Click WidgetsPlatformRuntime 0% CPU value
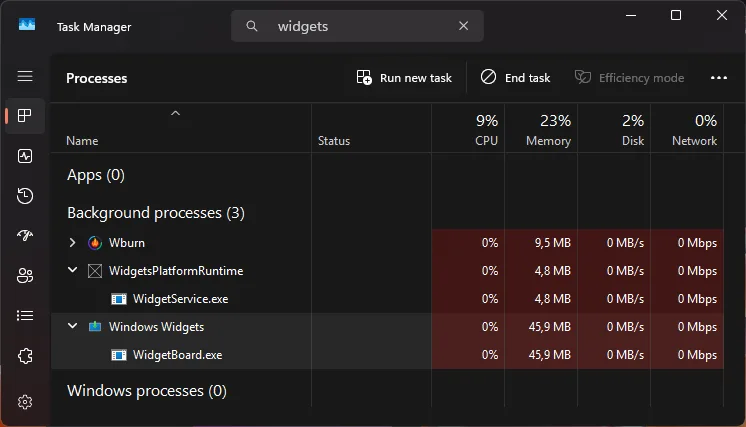This screenshot has width=746, height=427. (x=490, y=271)
